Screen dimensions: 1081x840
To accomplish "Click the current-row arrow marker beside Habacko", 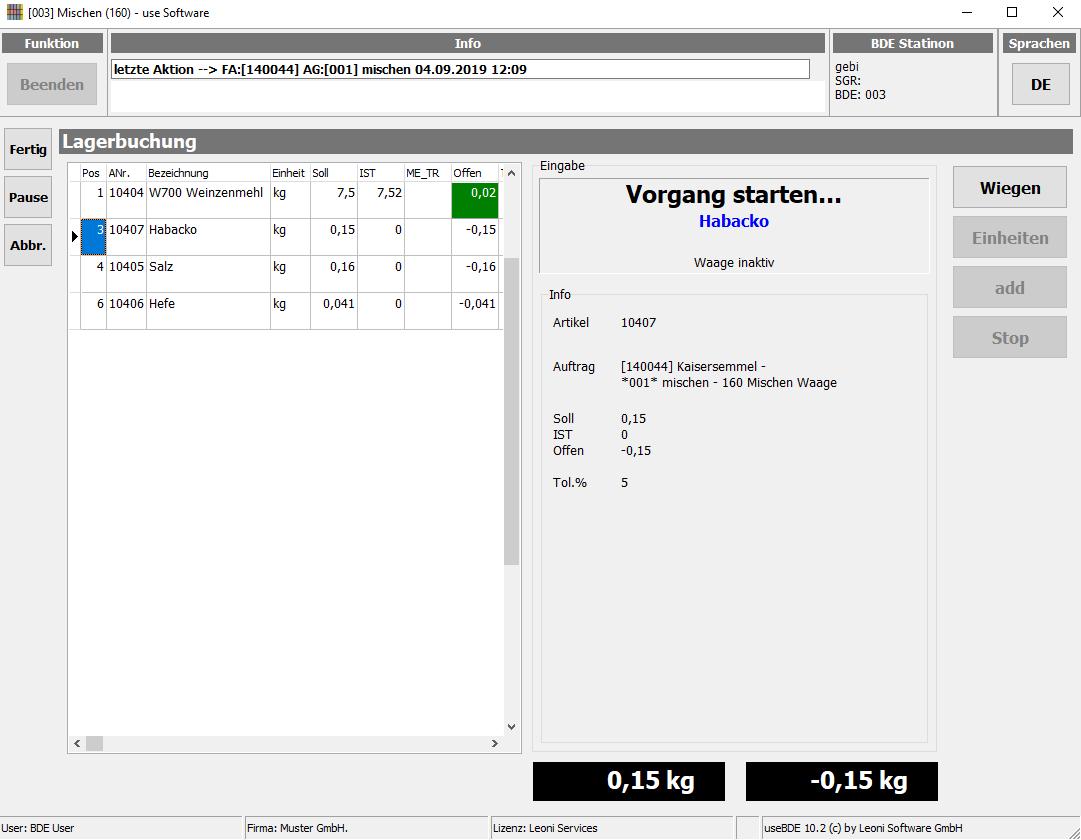I will coord(74,237).
